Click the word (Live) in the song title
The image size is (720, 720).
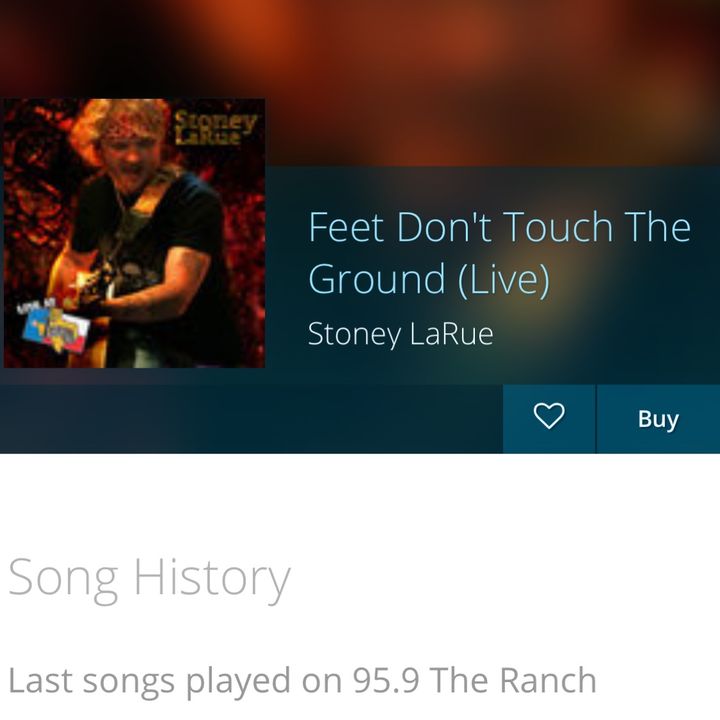pos(504,279)
